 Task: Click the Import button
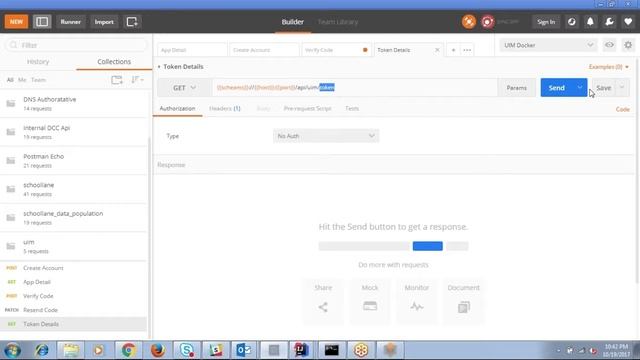104,22
